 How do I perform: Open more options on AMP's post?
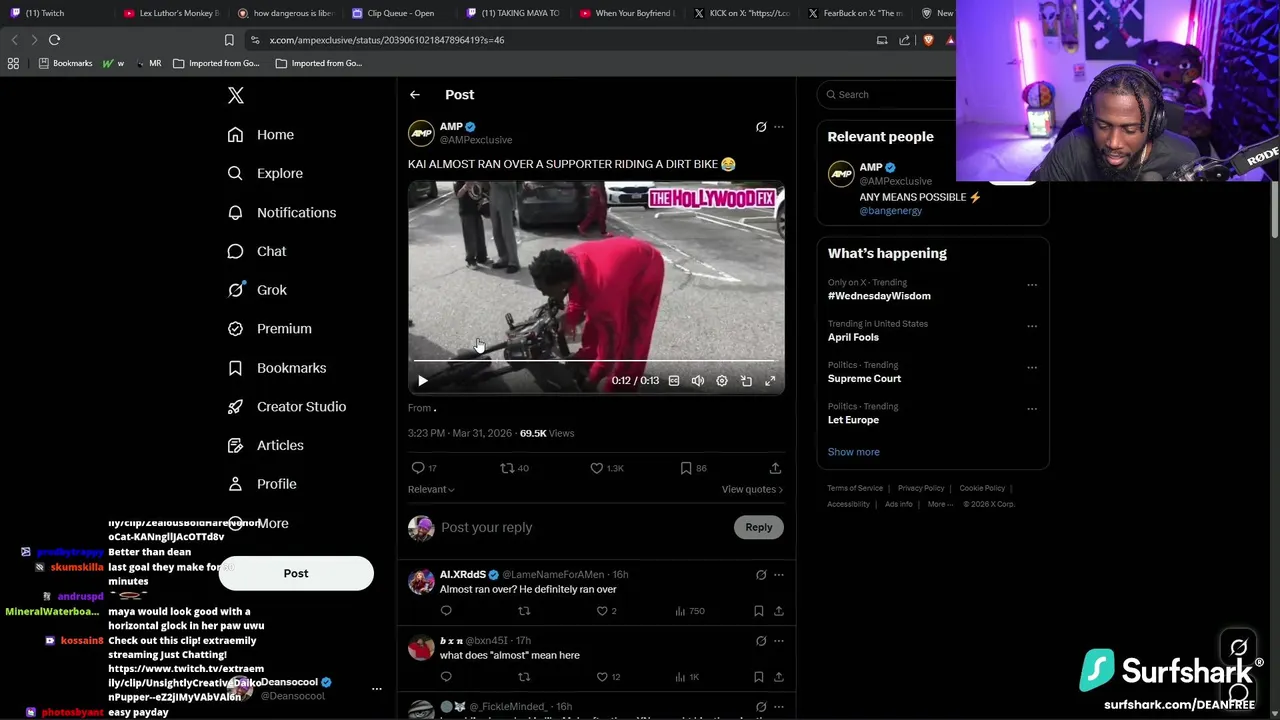tap(779, 127)
